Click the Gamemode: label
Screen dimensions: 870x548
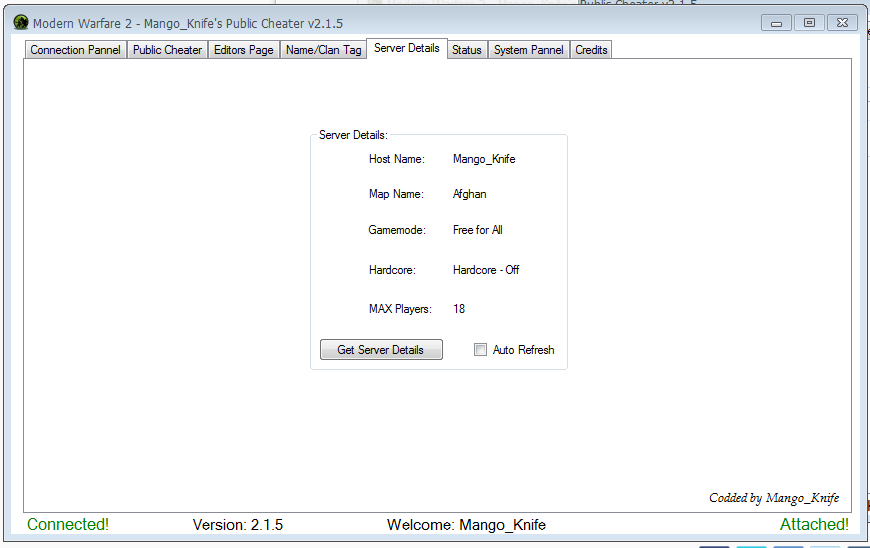397,230
